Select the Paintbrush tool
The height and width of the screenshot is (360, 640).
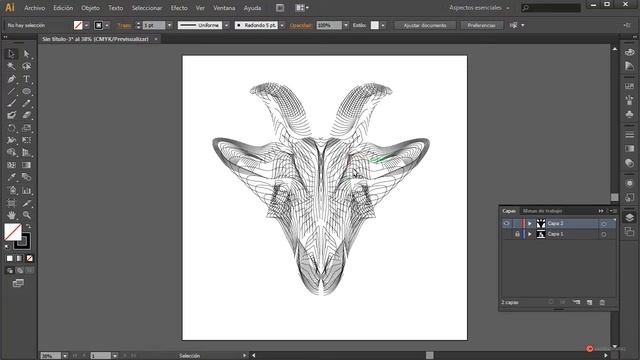point(11,103)
